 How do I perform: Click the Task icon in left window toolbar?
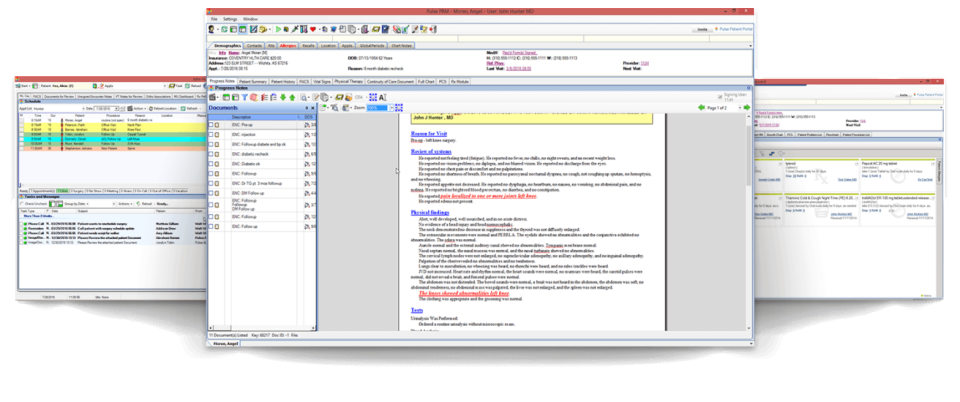(x=171, y=86)
